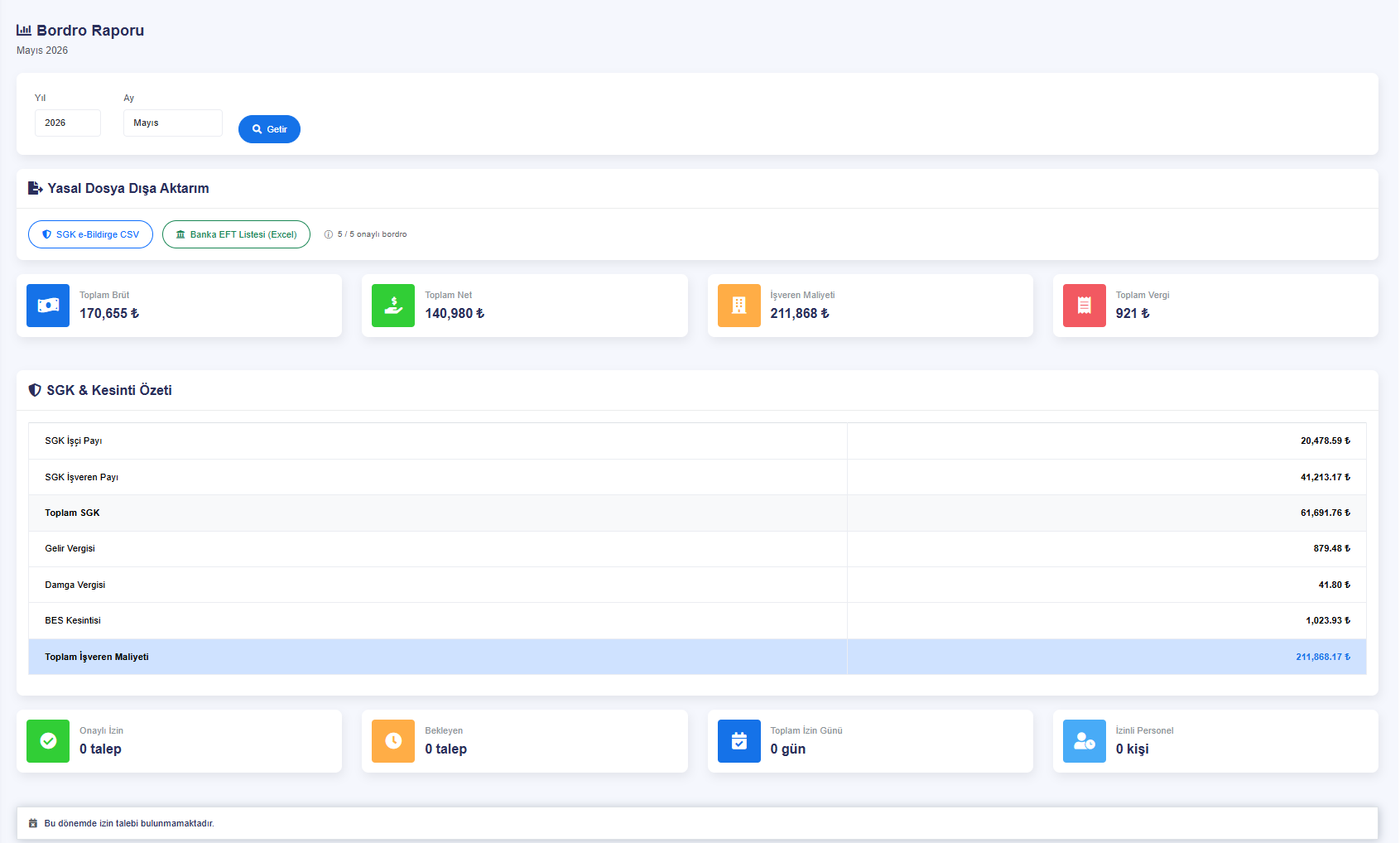Screen dimensions: 1400x843
Task: Export the SGK e-Bildirge CSV
Action: [x=90, y=234]
